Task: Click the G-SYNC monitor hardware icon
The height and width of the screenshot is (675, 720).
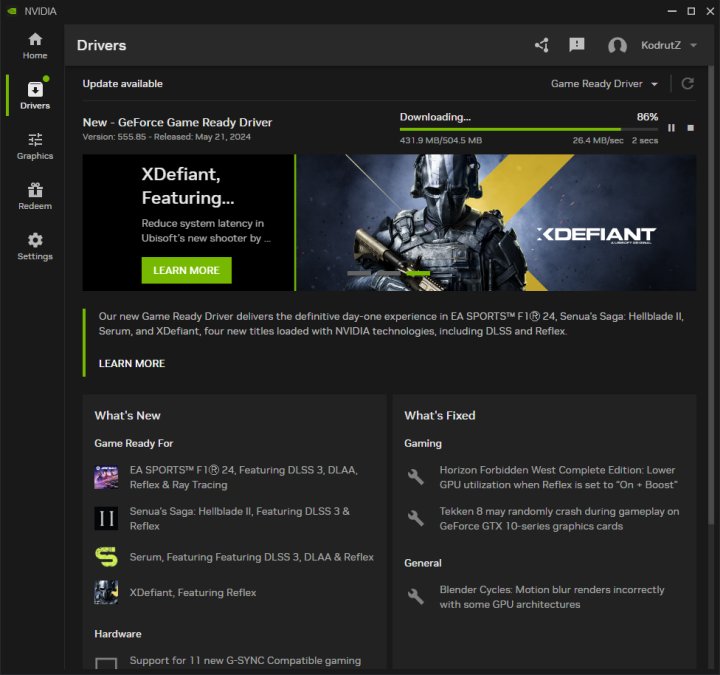Action: click(x=106, y=663)
